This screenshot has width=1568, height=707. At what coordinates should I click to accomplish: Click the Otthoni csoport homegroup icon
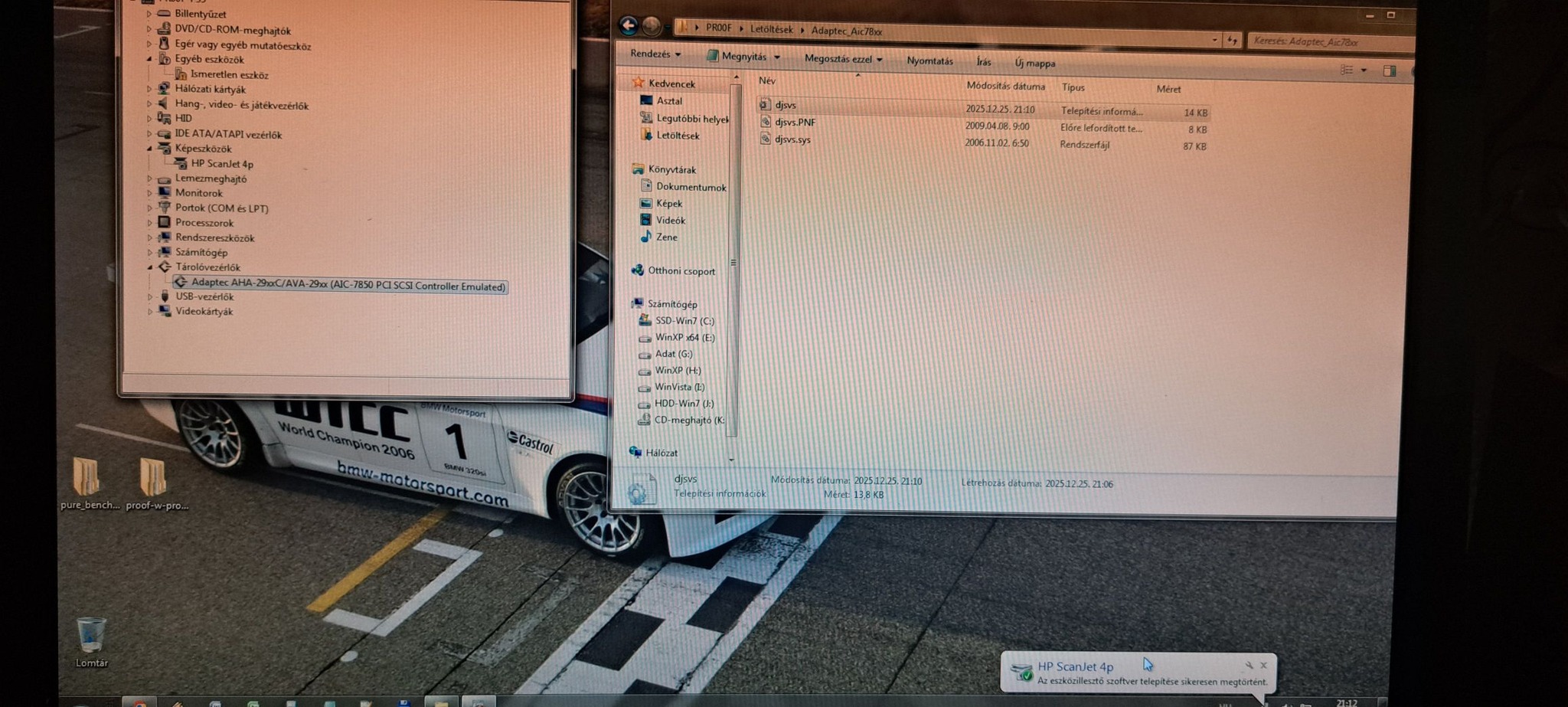(x=637, y=270)
